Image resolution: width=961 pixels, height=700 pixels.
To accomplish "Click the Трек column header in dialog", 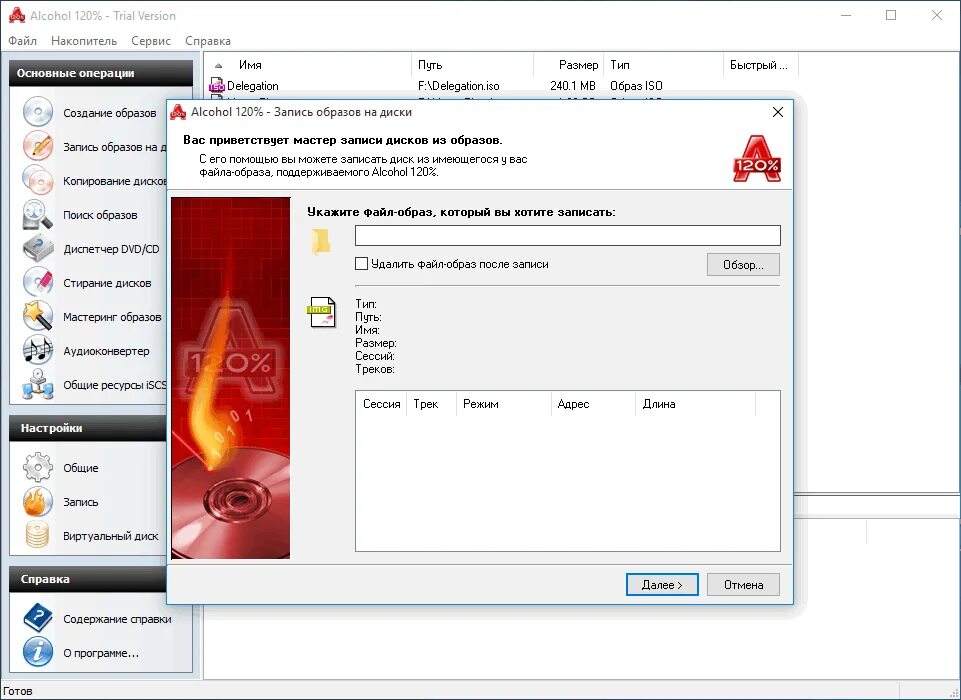I will (431, 404).
